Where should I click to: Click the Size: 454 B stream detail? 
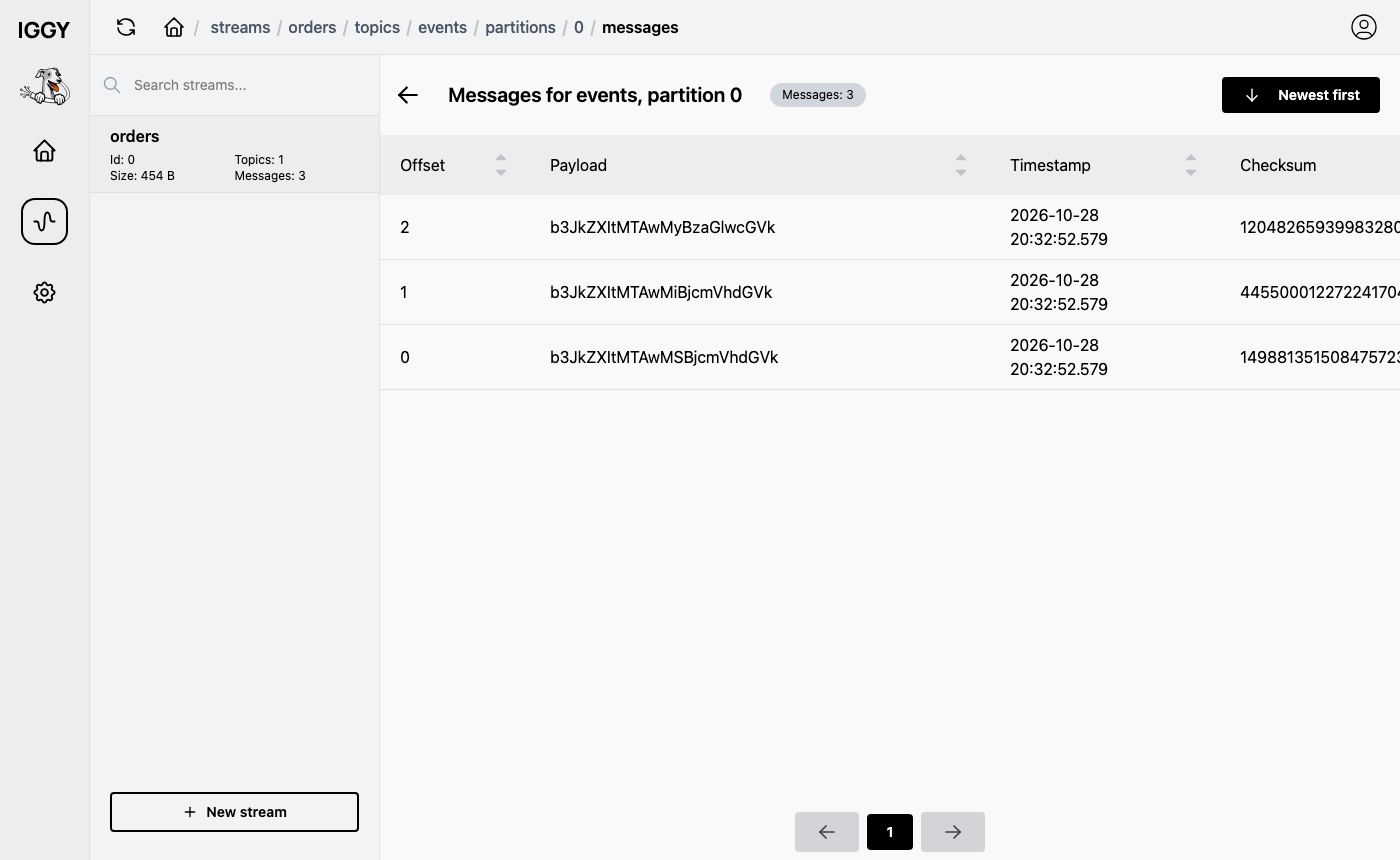tap(142, 176)
